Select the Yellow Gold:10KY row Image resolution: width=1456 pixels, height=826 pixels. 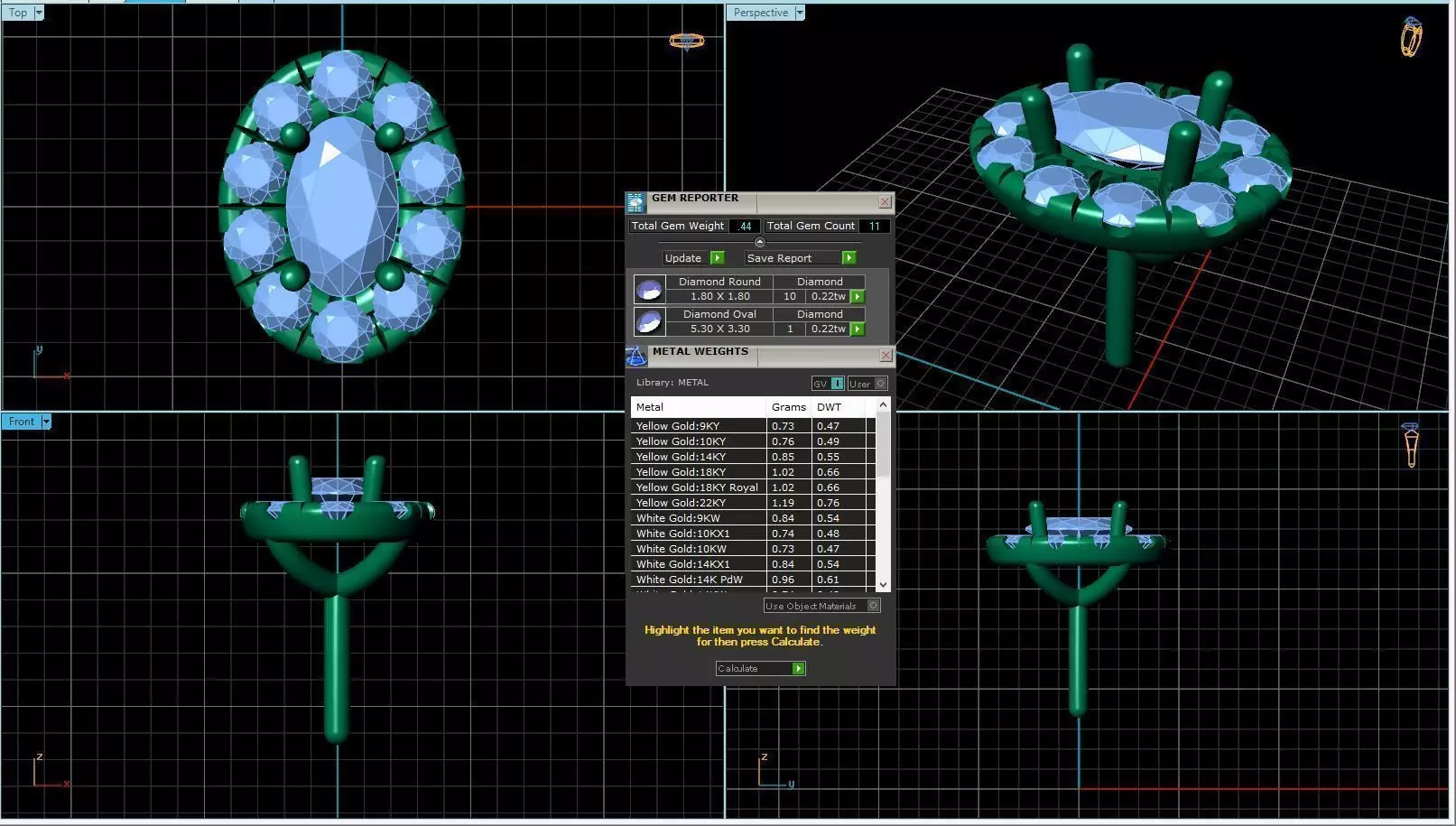pos(753,441)
